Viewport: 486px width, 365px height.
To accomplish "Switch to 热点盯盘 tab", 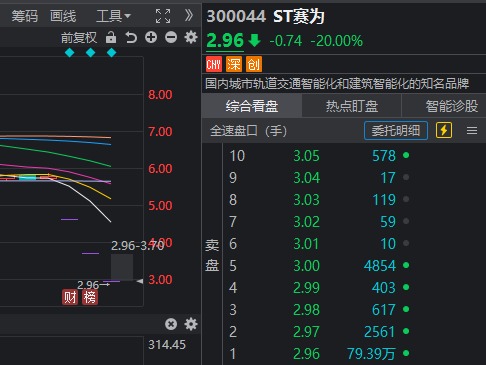I will 352,106.
